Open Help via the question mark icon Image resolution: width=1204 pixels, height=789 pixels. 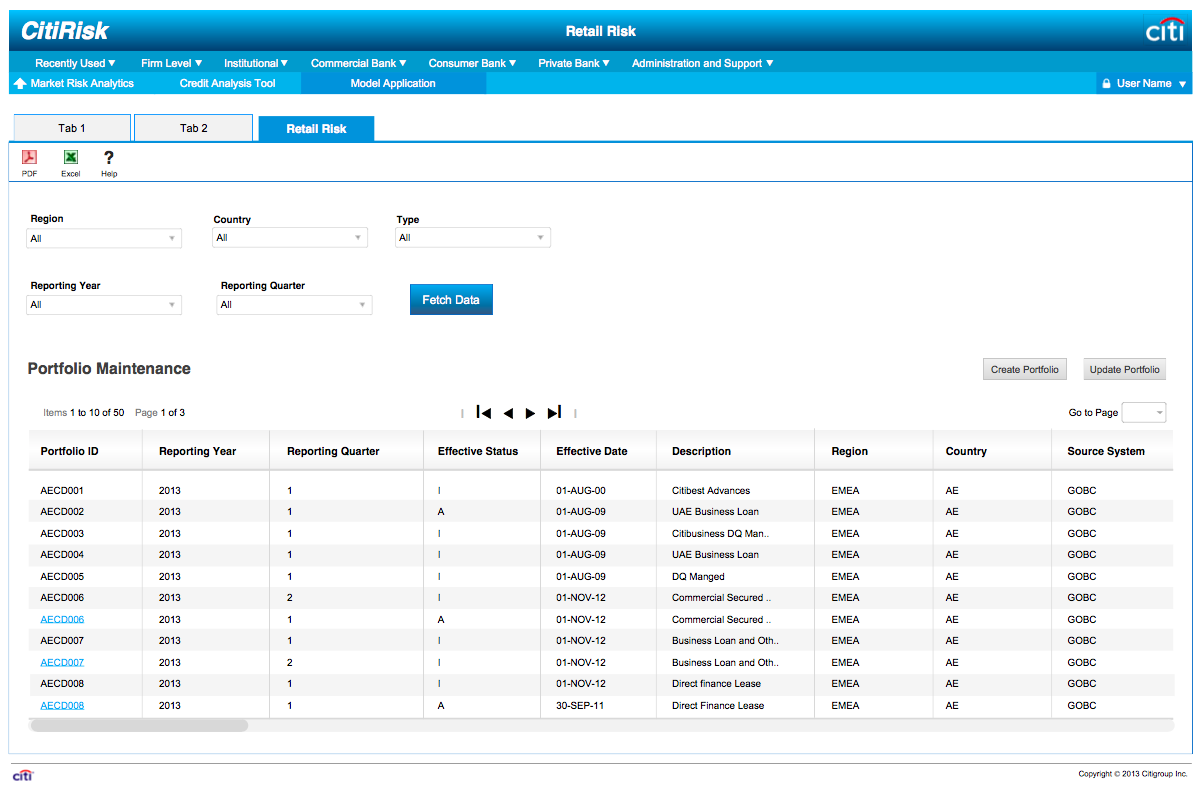pos(109,157)
